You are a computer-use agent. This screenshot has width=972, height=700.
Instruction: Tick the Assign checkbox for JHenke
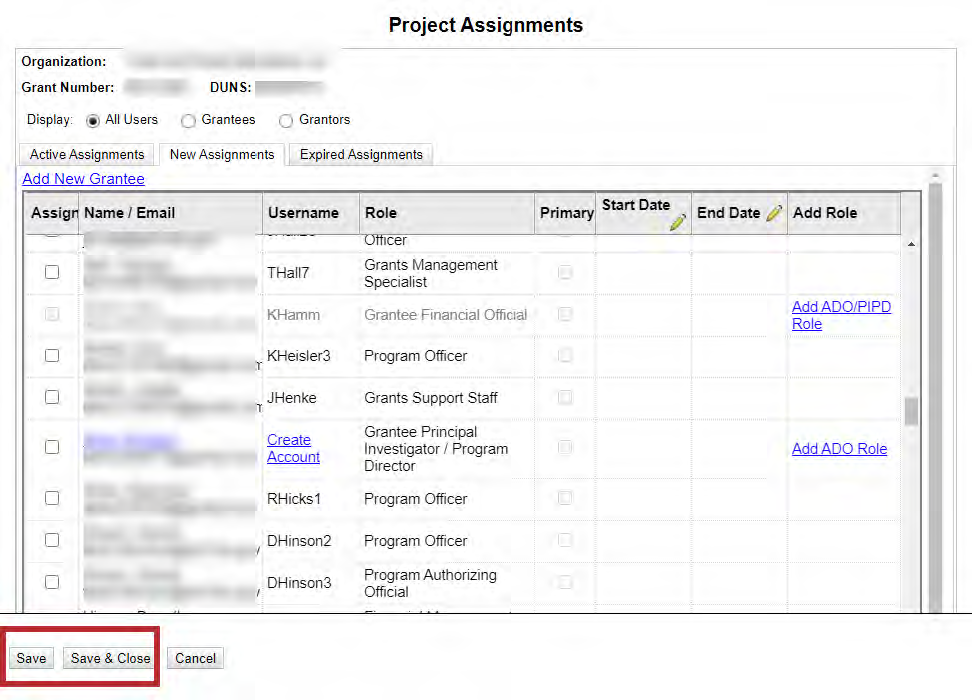[52, 398]
